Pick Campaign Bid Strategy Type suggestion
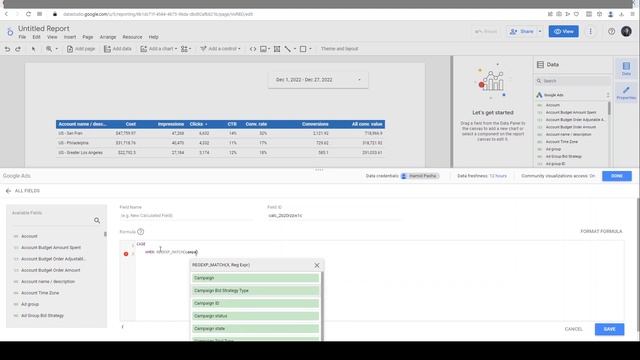Viewport: 640px width, 360px height. [x=256, y=291]
